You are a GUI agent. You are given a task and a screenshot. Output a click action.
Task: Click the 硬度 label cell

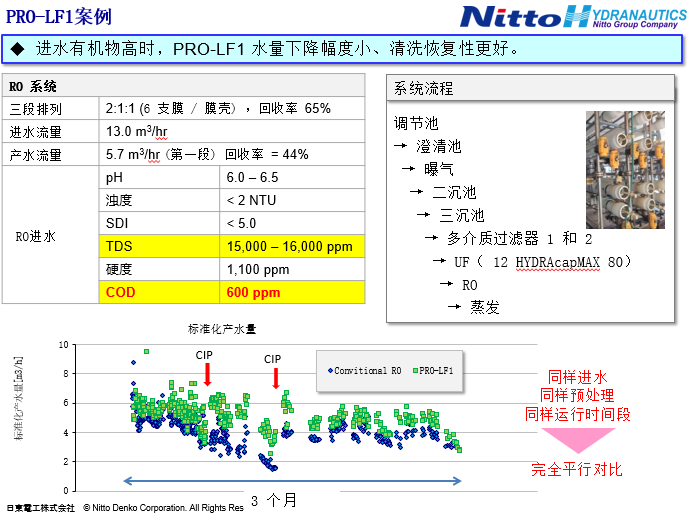(x=159, y=269)
